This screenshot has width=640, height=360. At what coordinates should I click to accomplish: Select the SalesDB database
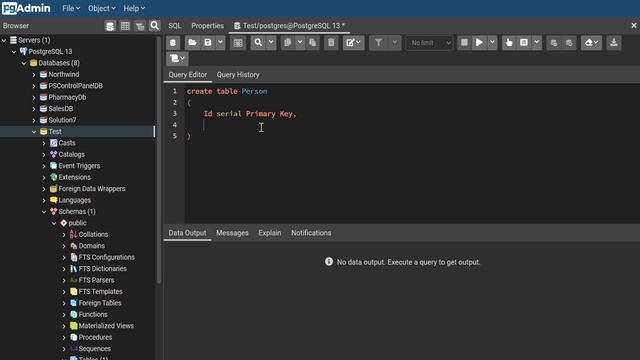click(60, 109)
